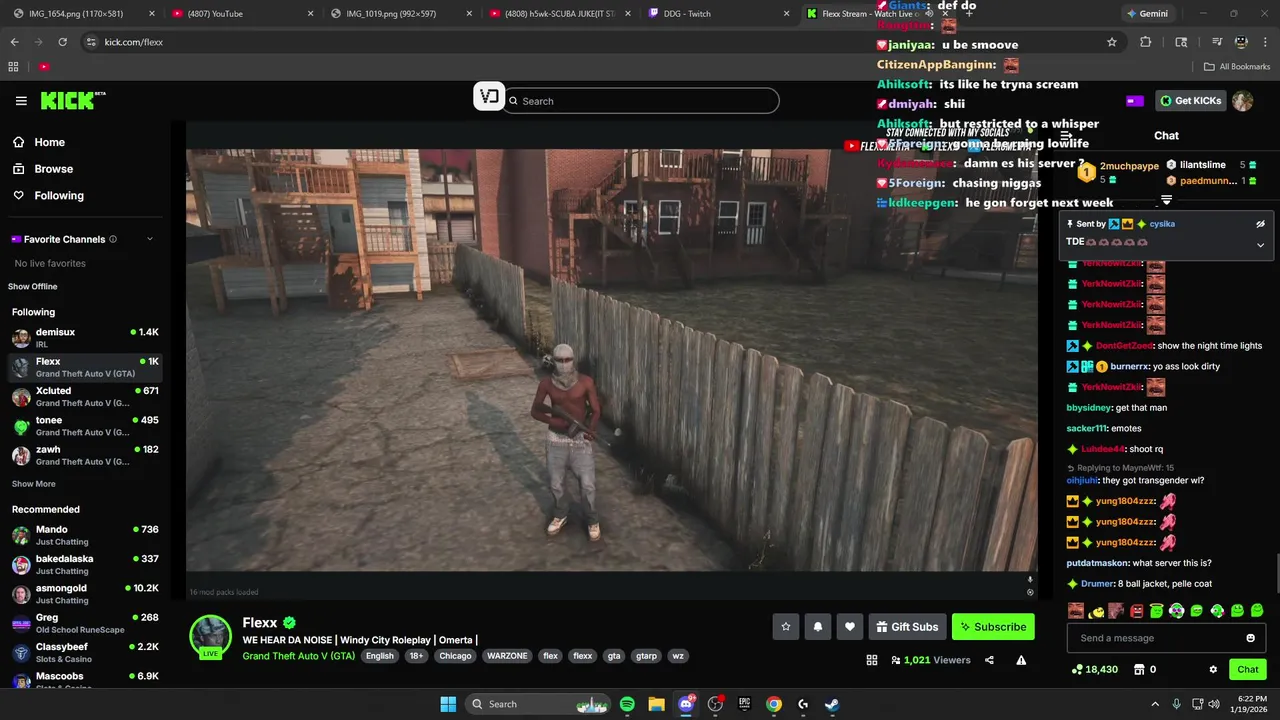Toggle Show Offline channels
Image resolution: width=1280 pixels, height=720 pixels.
tap(33, 287)
